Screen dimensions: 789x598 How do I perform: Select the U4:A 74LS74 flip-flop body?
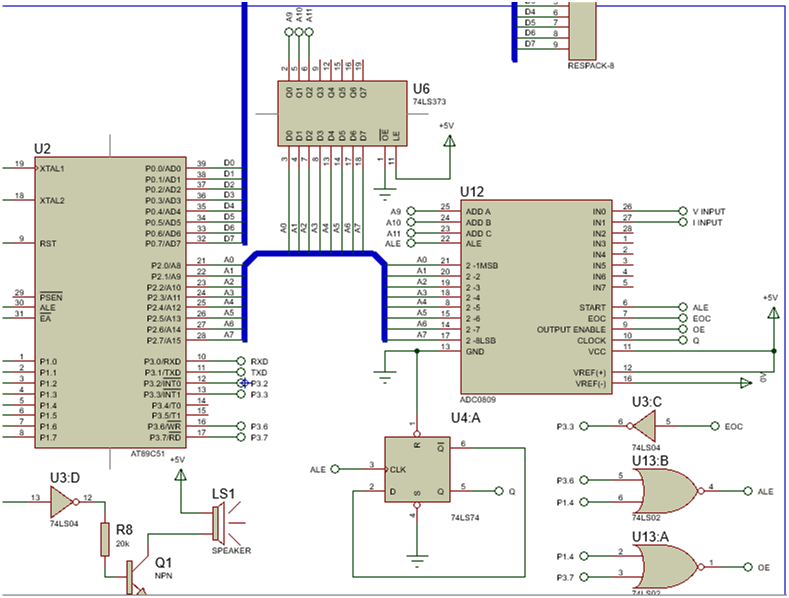417,469
